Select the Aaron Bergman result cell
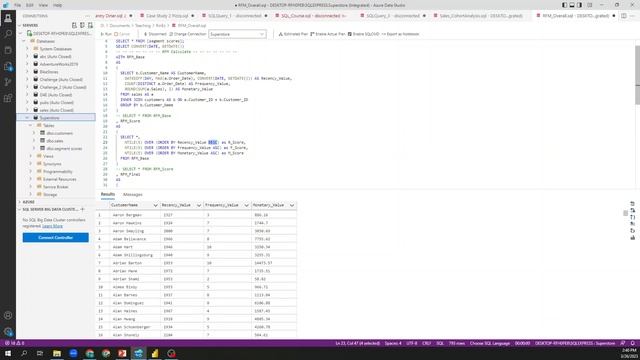The height and width of the screenshot is (360, 640). click(x=135, y=215)
